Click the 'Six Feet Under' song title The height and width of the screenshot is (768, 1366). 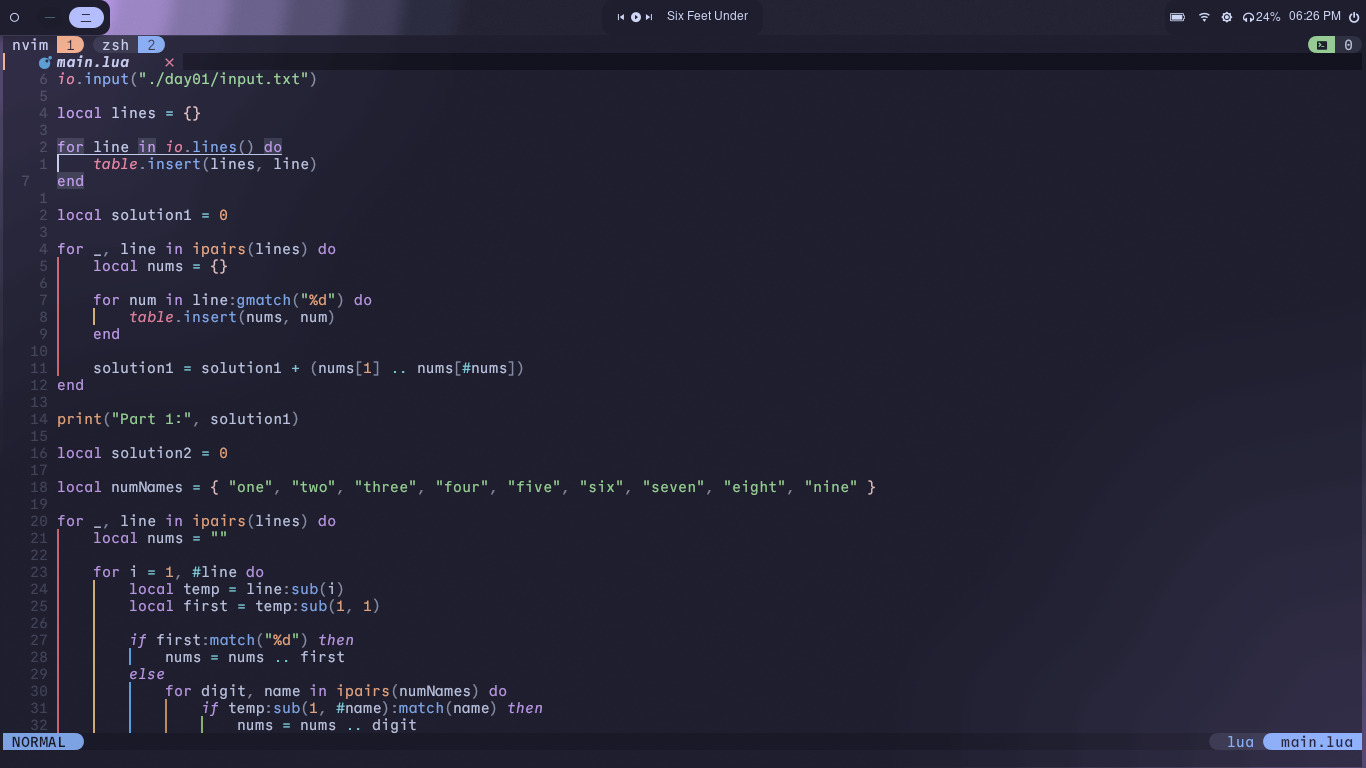[x=707, y=16]
